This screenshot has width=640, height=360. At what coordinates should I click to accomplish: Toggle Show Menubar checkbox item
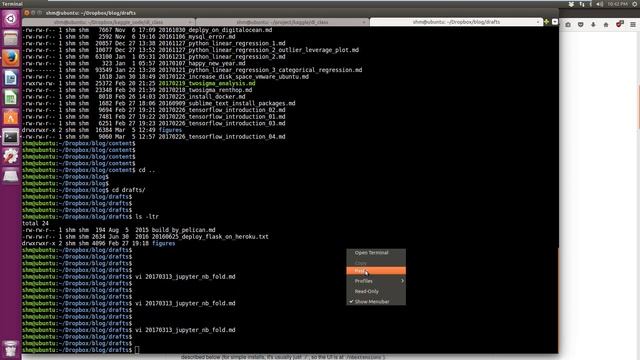click(x=376, y=302)
